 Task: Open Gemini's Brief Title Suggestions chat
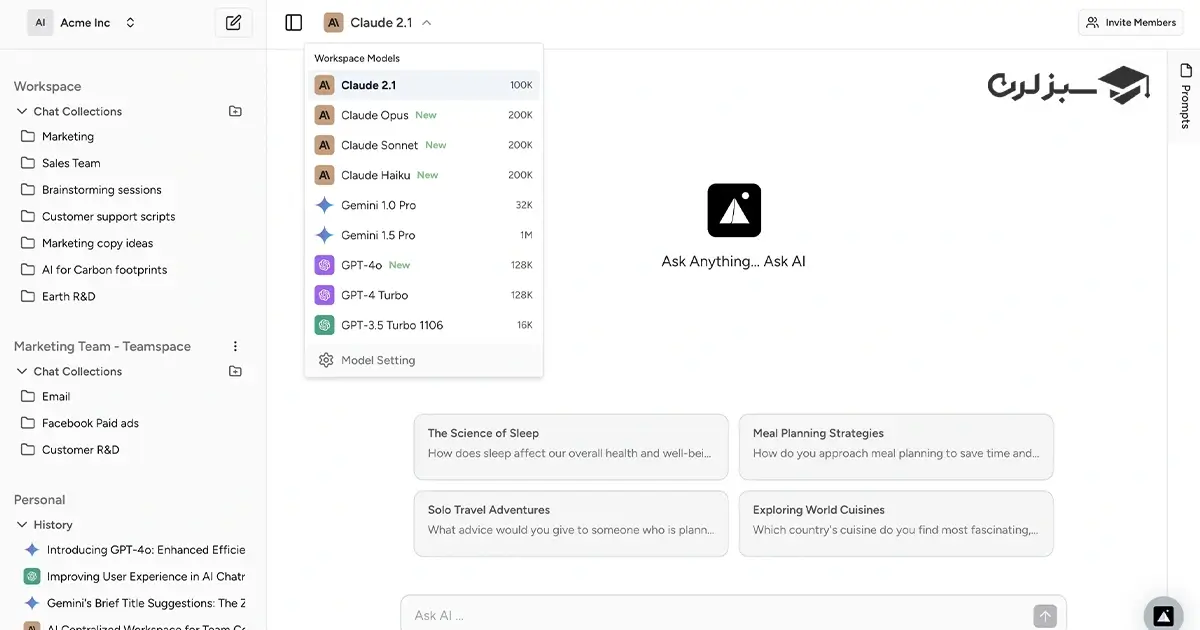[x=134, y=603]
